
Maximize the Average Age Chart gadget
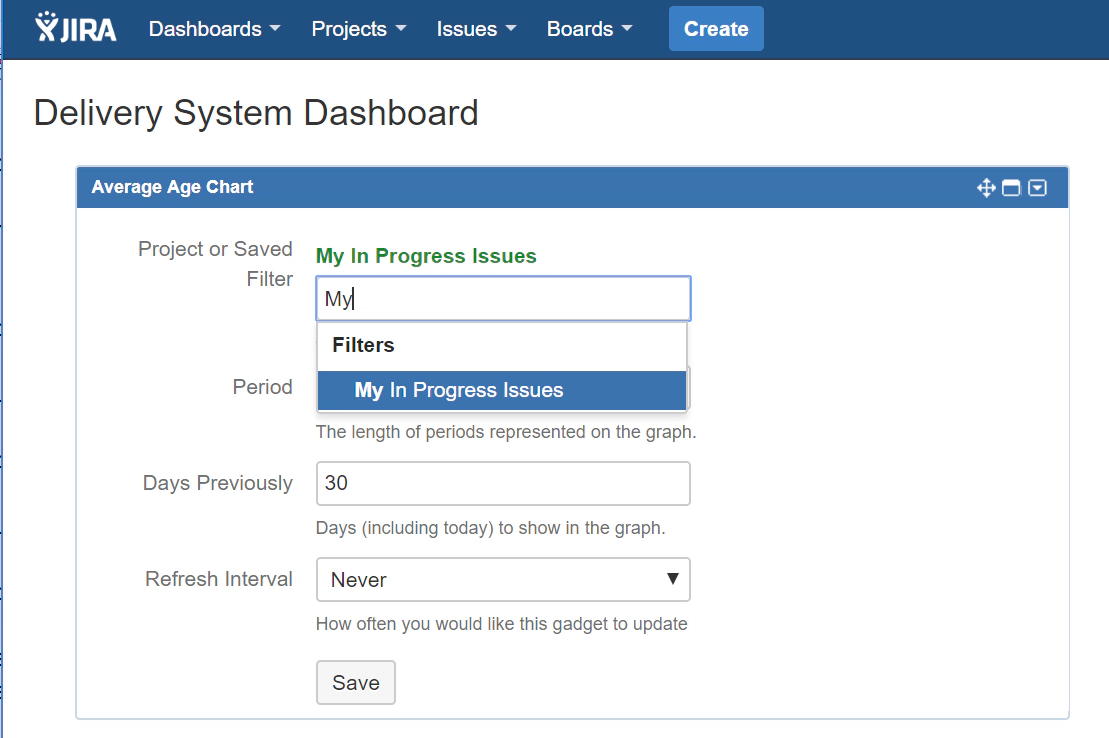[x=1011, y=188]
